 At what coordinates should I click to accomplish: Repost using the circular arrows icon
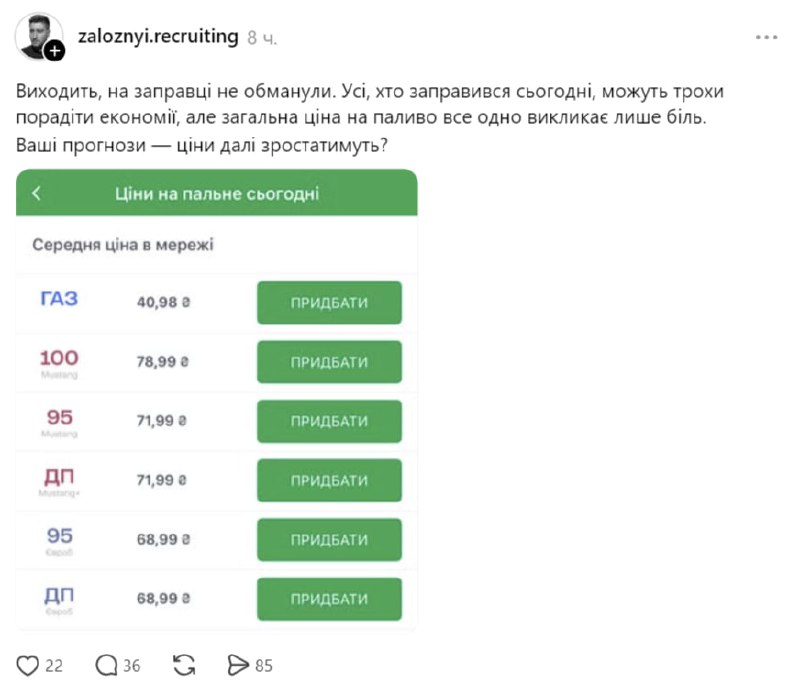click(x=184, y=665)
